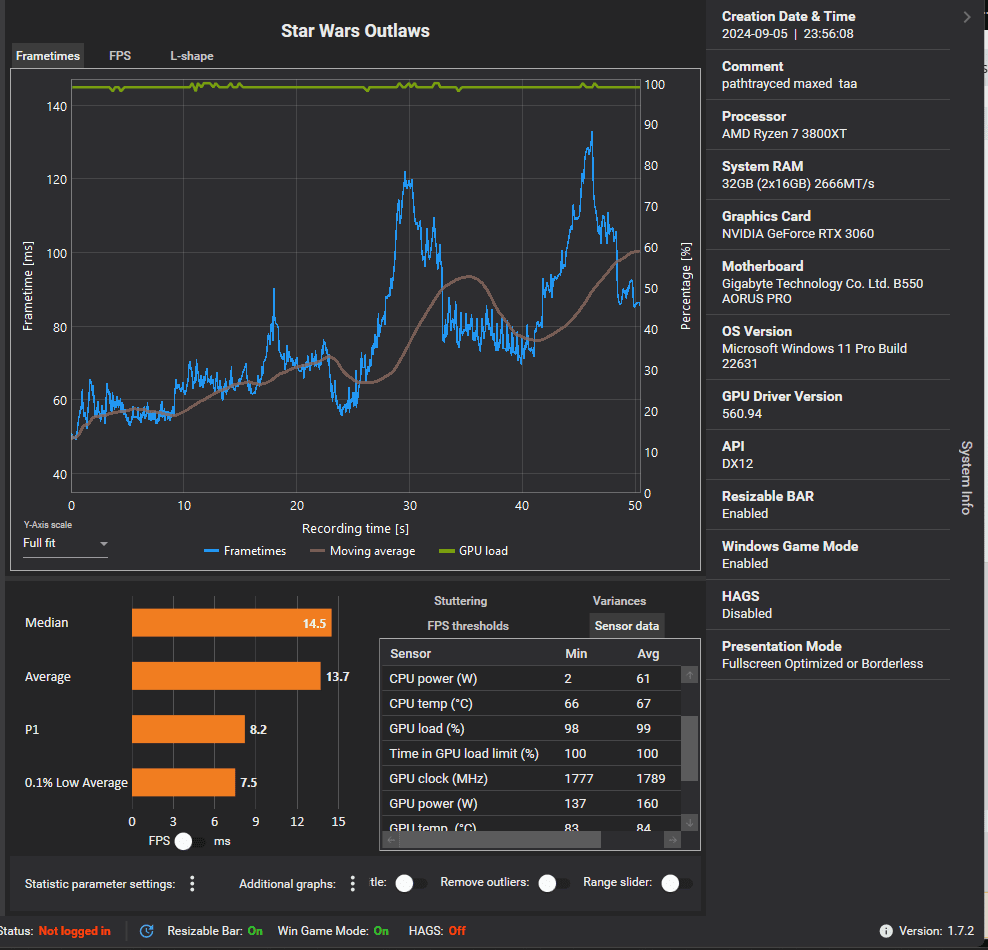This screenshot has width=988, height=950.
Task: Select the GPU power (W) row
Action: coord(532,804)
